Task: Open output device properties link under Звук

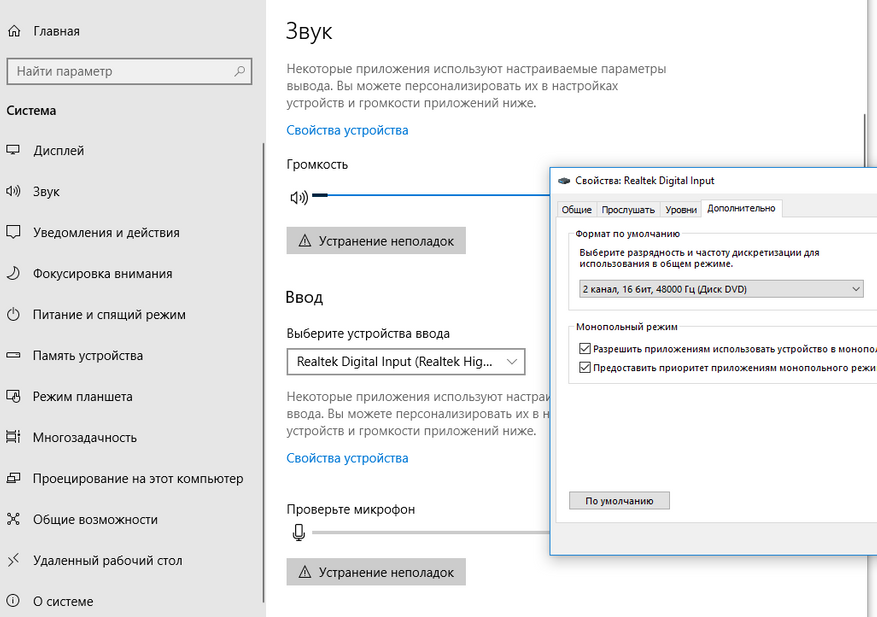Action: (347, 130)
